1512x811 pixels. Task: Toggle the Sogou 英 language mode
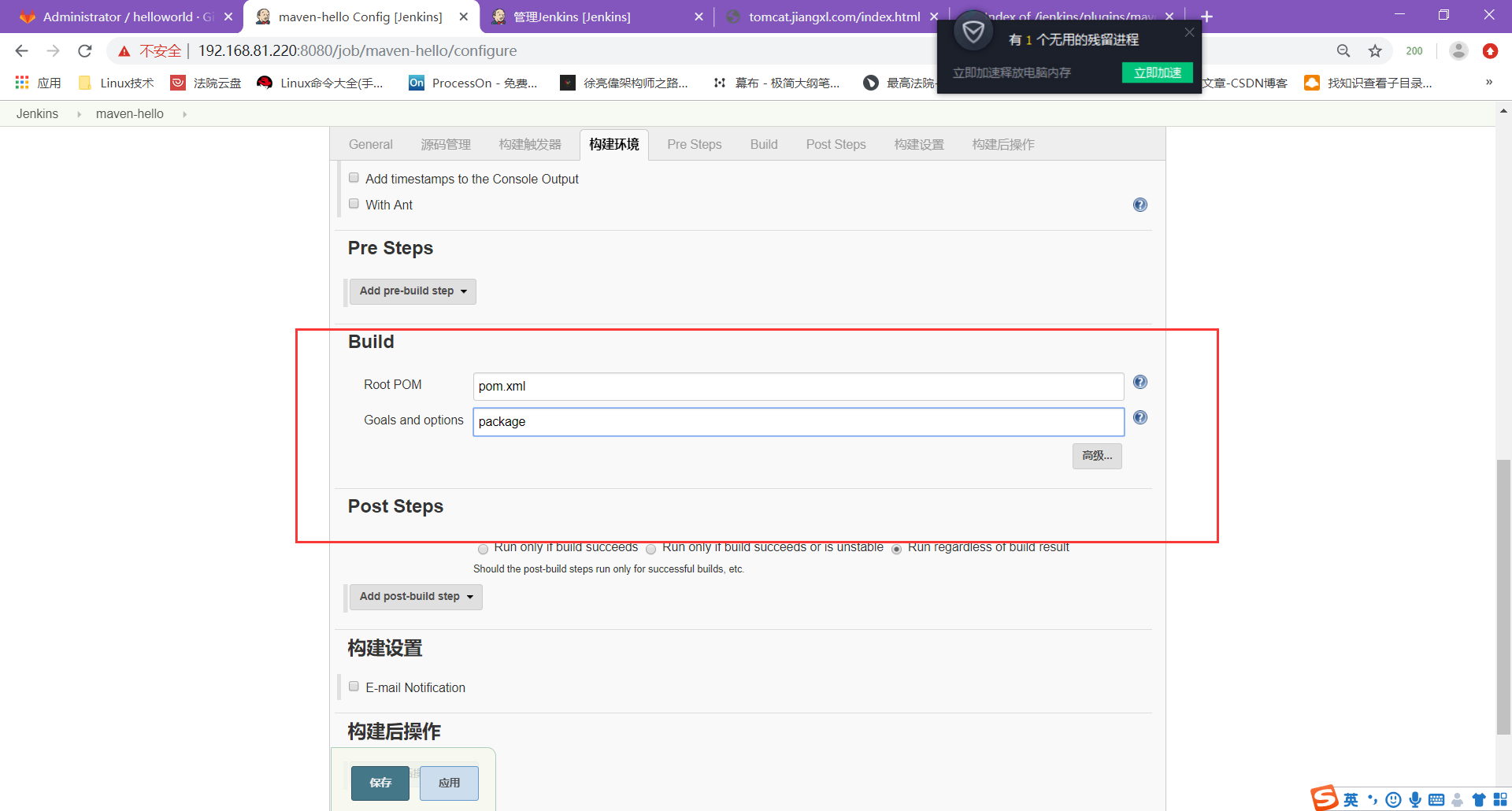point(1351,800)
